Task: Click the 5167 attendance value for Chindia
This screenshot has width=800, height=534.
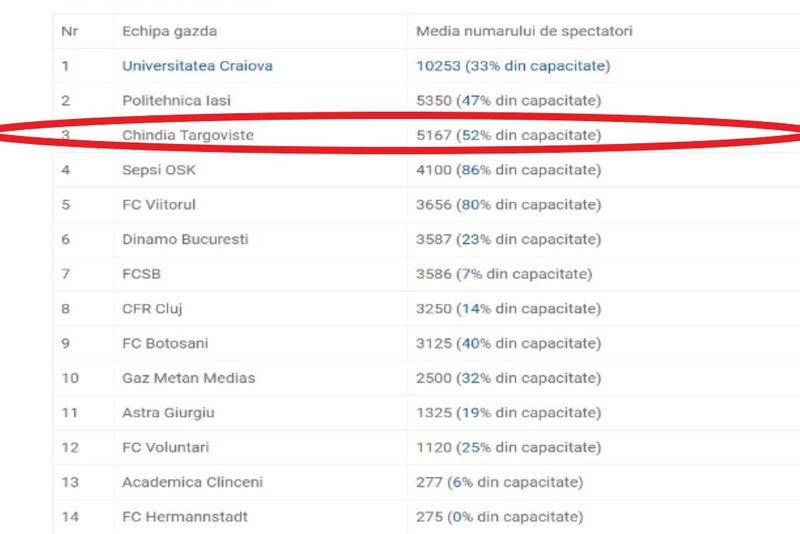Action: (435, 135)
